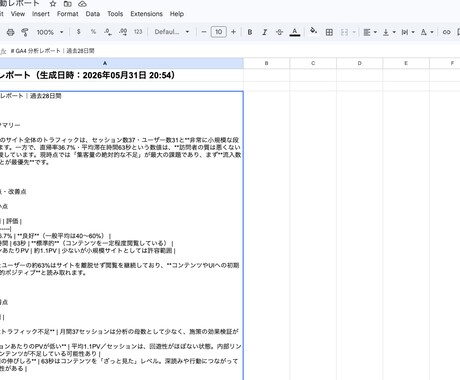Image resolution: width=460 pixels, height=380 pixels.
Task: Open the Data menu
Action: (93, 14)
